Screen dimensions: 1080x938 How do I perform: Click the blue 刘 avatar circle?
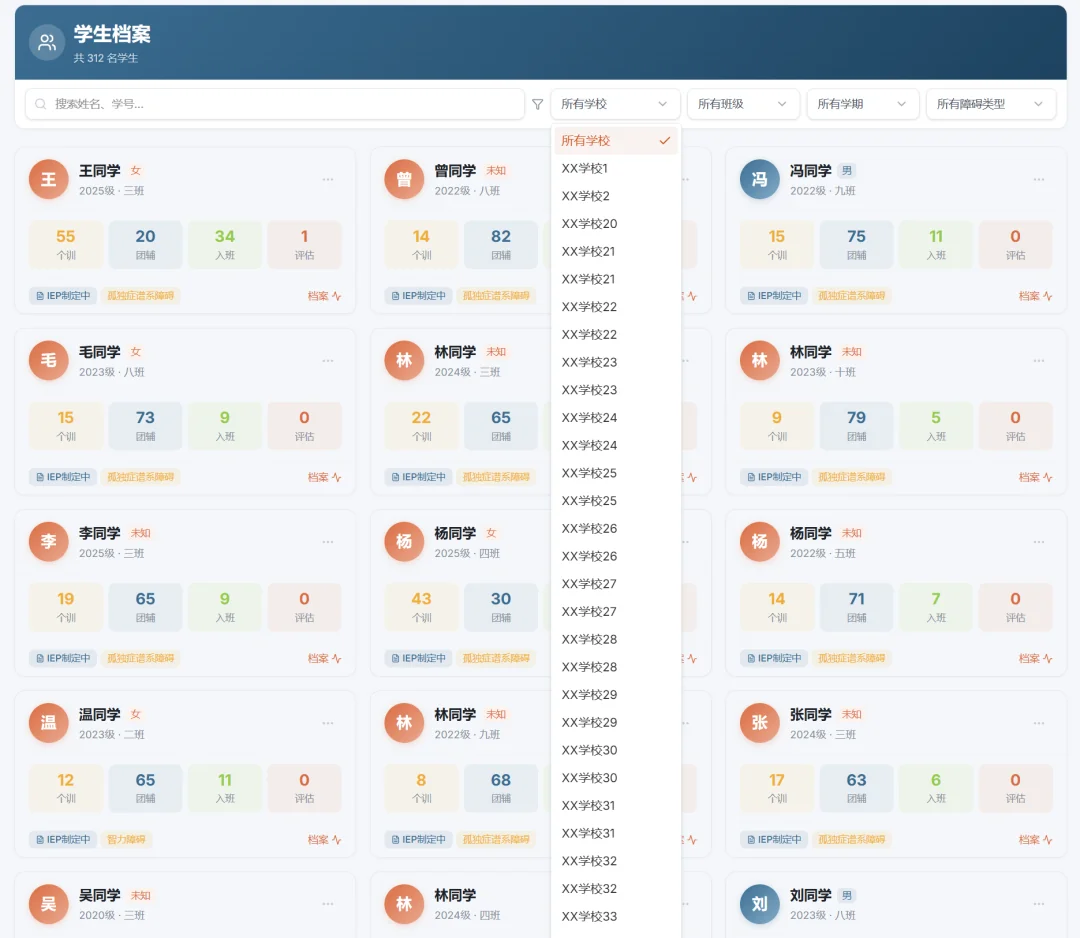760,904
